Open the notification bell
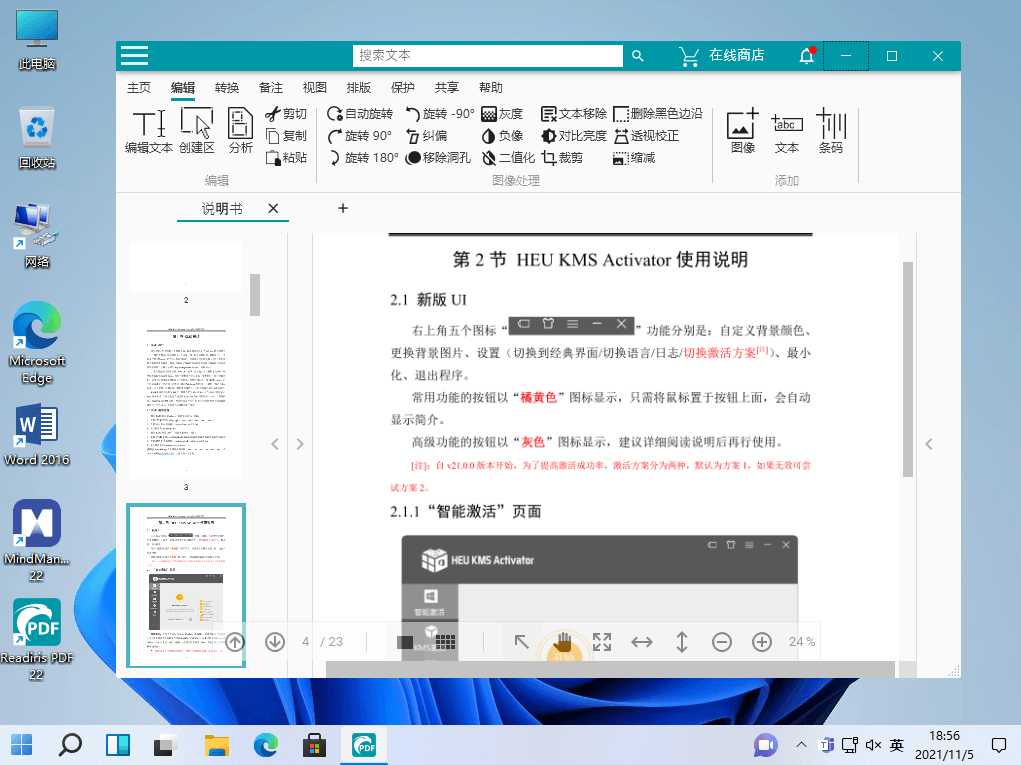Screen dimensions: 1021x765 pos(807,56)
